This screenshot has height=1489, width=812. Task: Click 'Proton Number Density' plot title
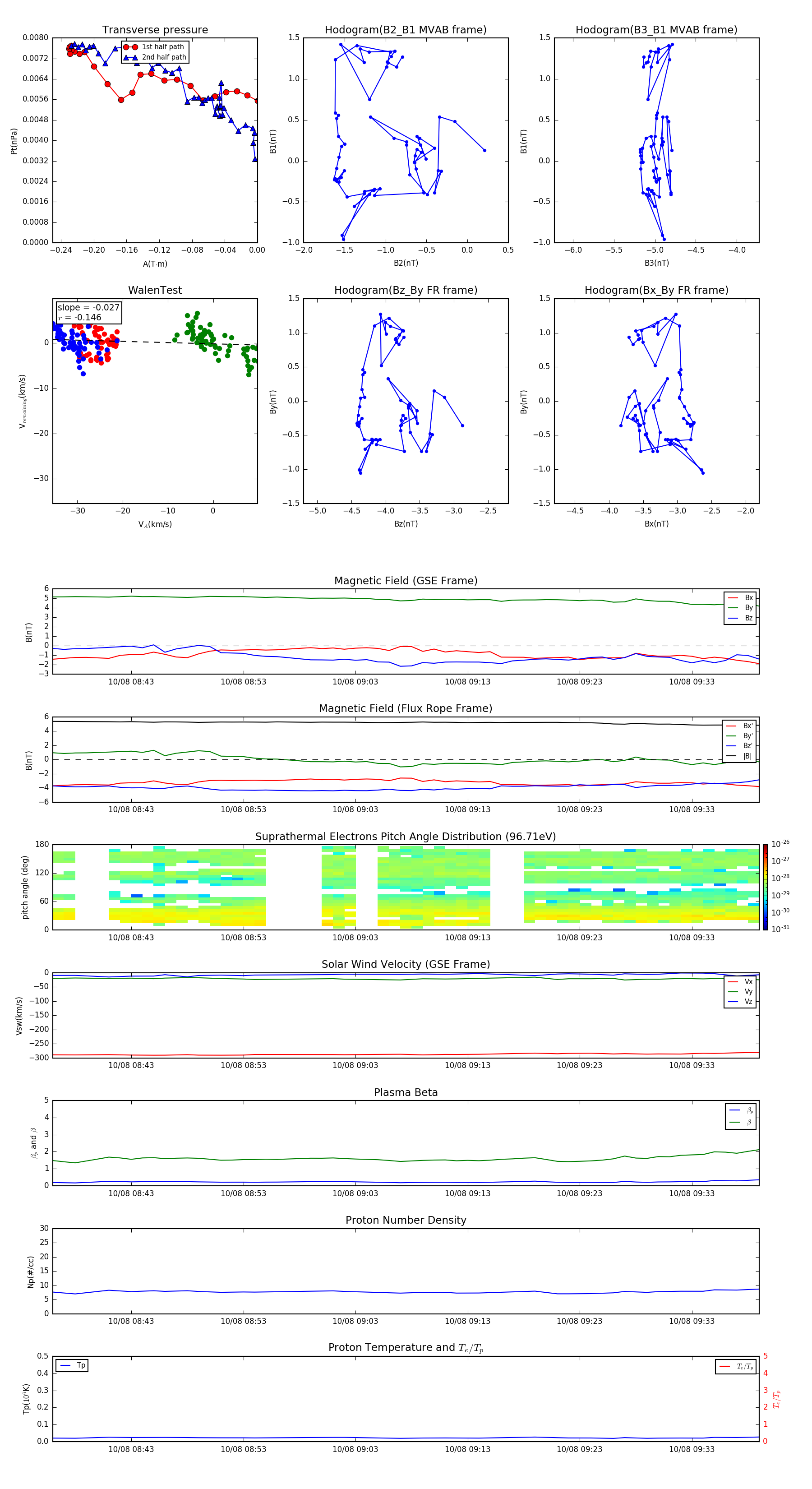406,1220
